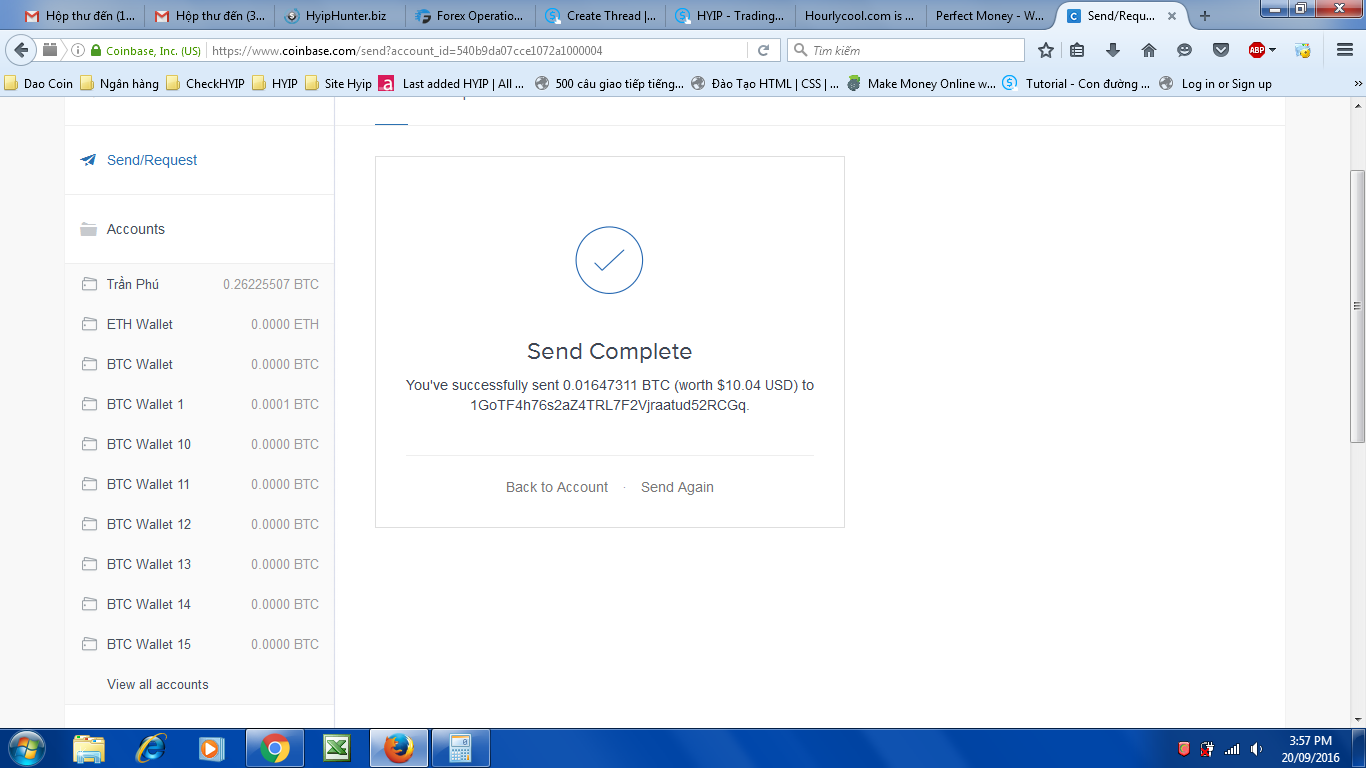
Task: Click the Adblock Plus ABP icon
Action: [x=1256, y=50]
